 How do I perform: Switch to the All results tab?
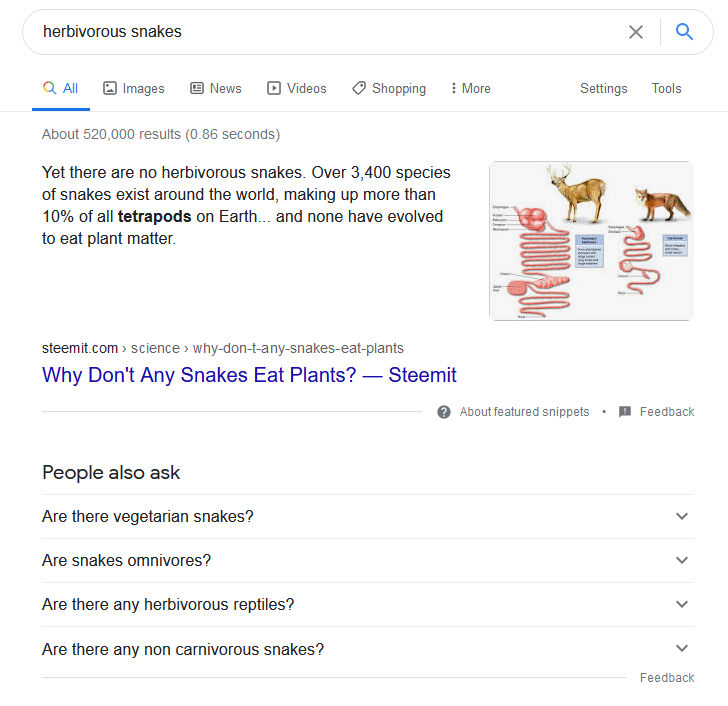click(x=61, y=89)
